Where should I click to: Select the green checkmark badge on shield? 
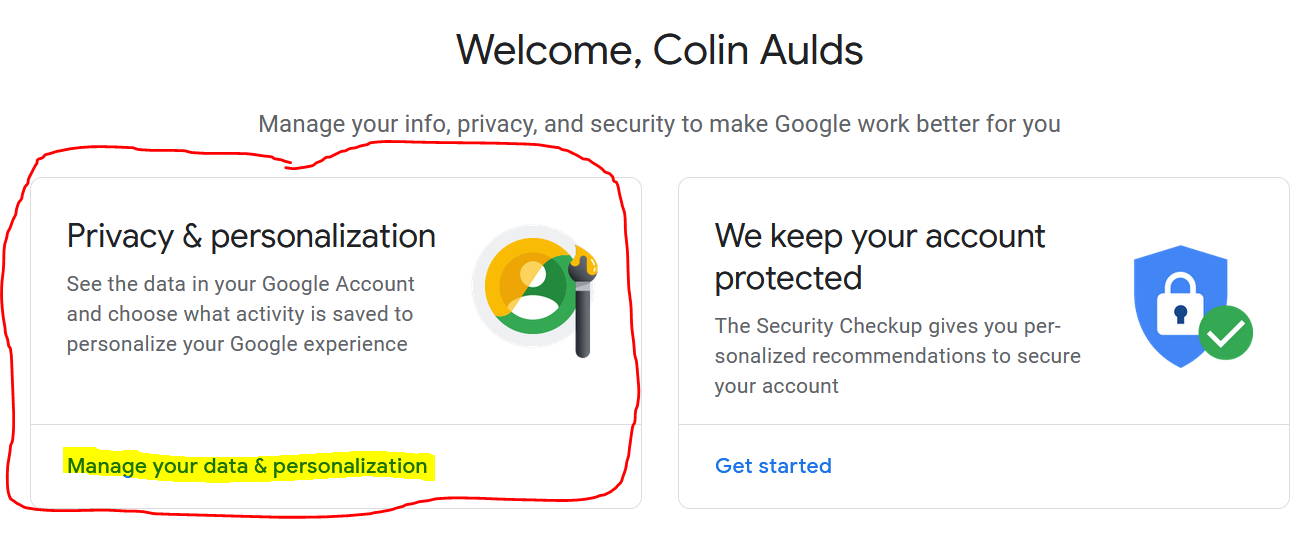(1225, 333)
